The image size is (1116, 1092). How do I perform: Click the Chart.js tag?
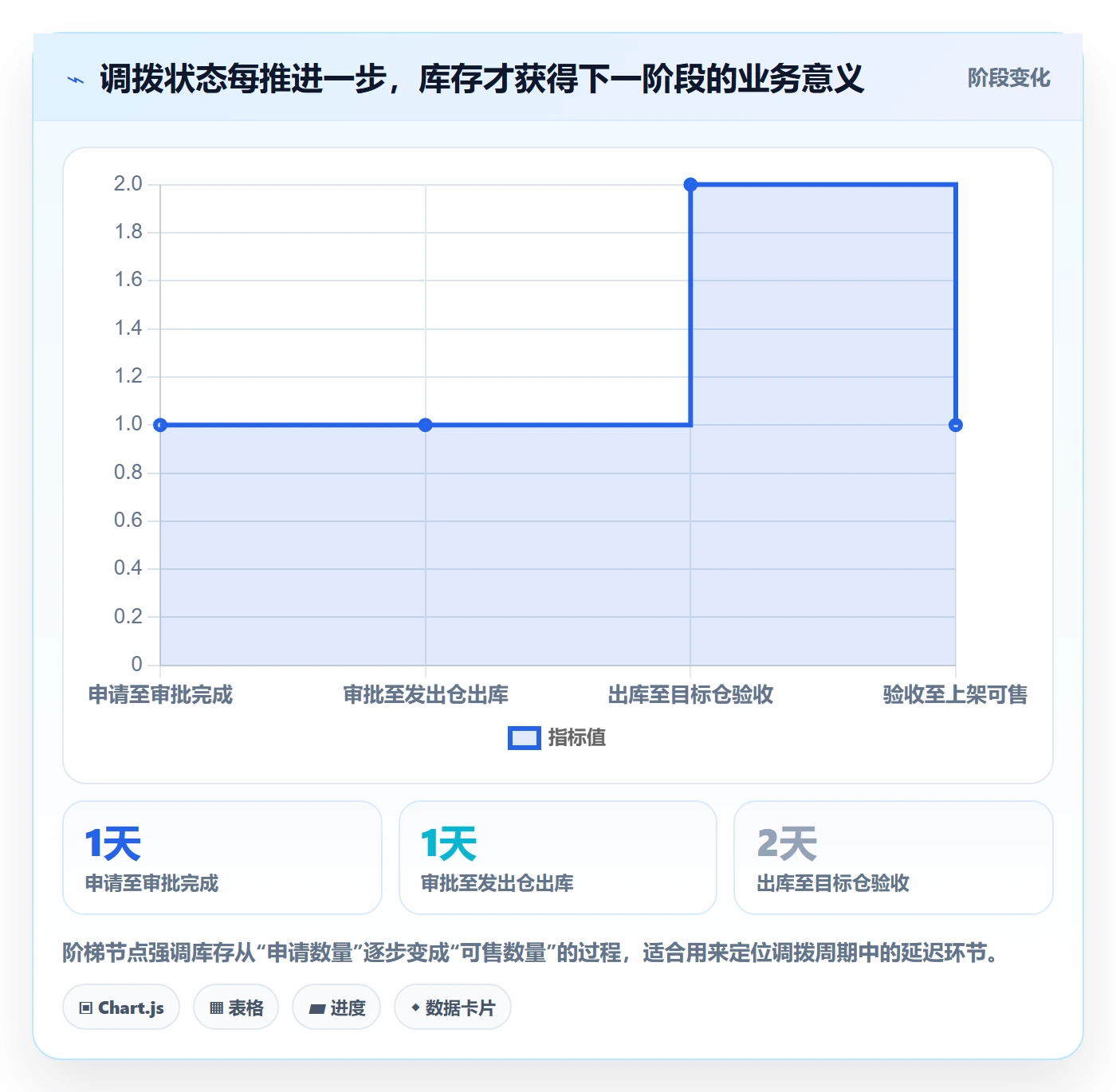[x=121, y=1008]
